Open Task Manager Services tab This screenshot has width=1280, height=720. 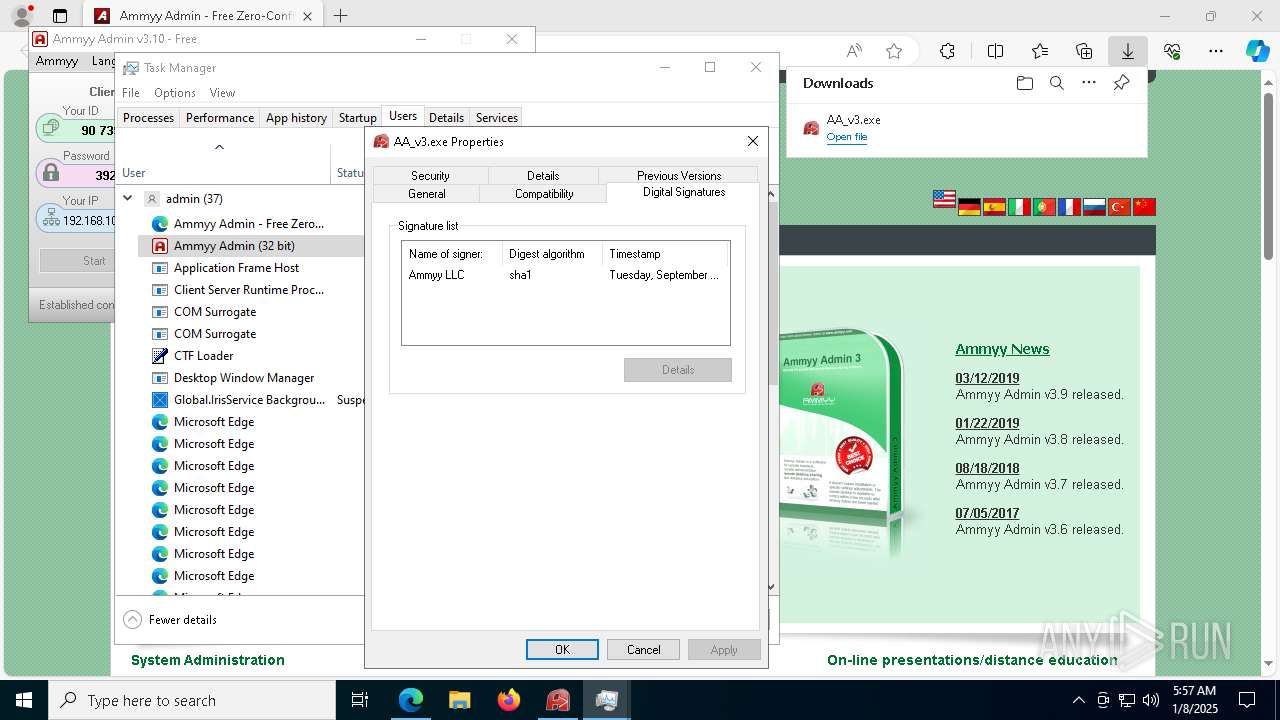pyautogui.click(x=497, y=117)
